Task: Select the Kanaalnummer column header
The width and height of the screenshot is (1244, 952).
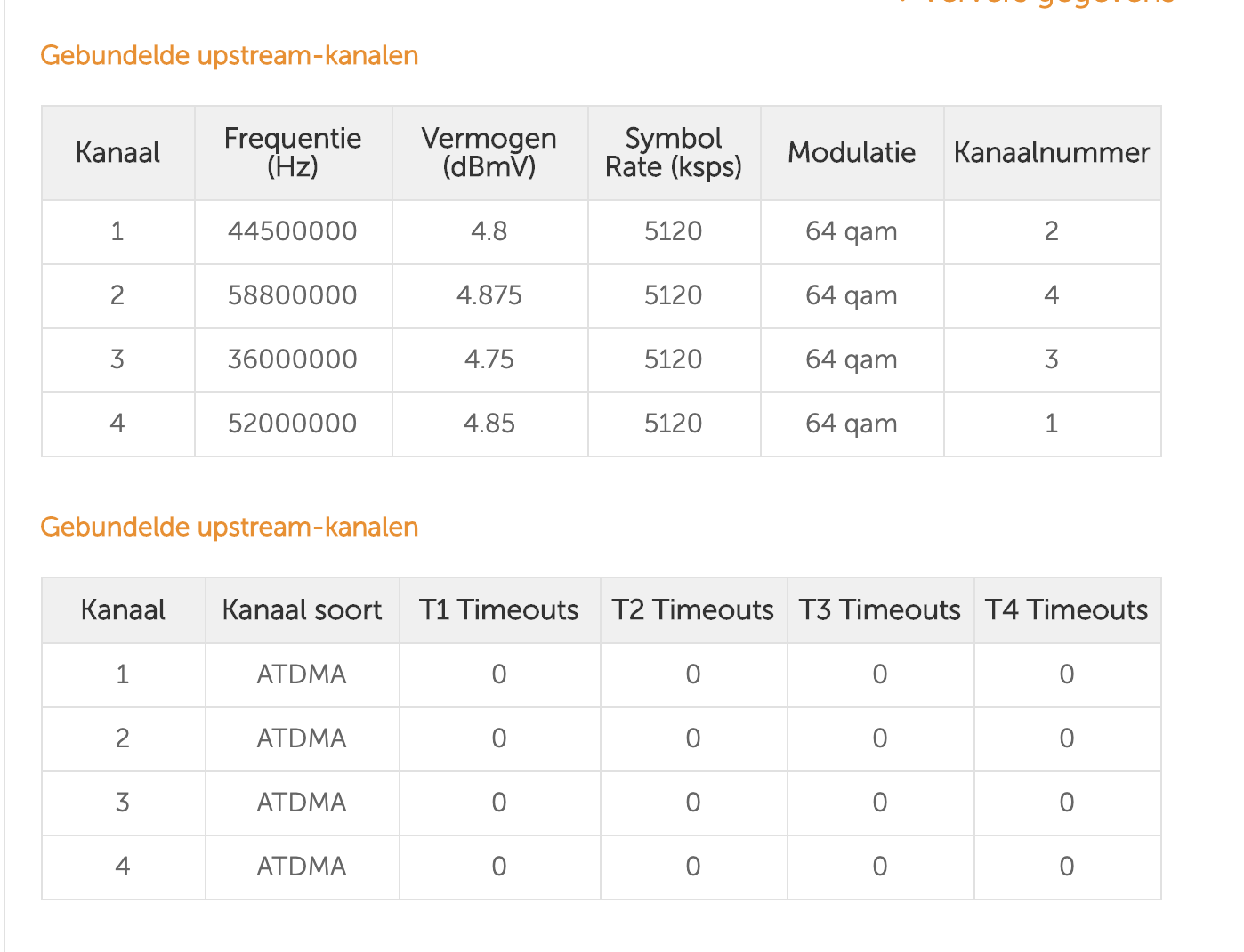Action: (1051, 152)
